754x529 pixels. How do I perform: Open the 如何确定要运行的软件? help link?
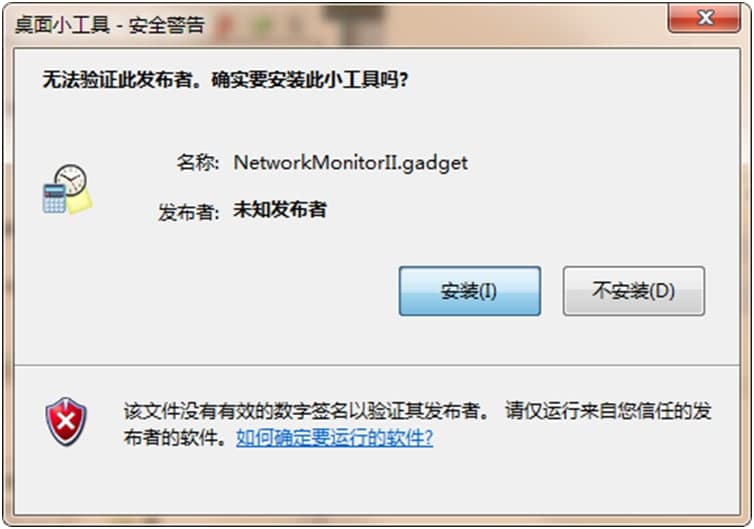click(335, 438)
